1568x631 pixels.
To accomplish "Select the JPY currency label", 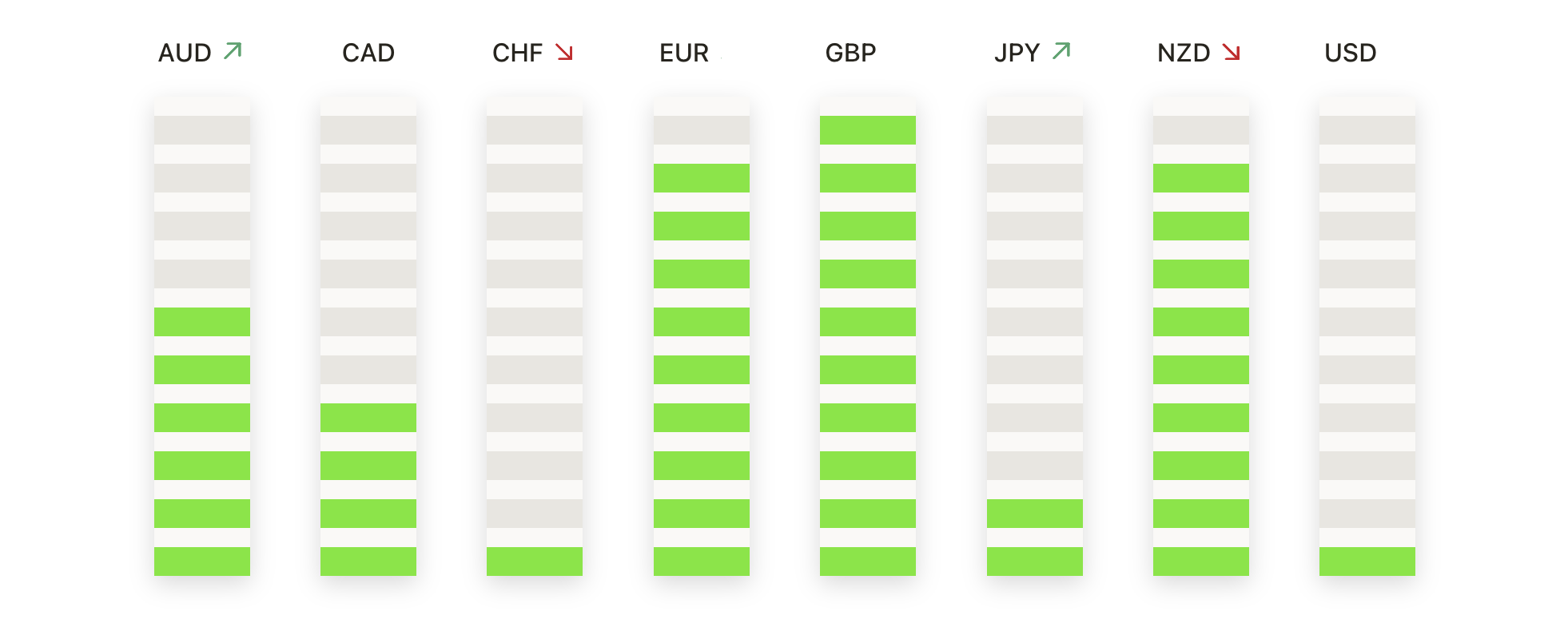I will click(x=1017, y=54).
